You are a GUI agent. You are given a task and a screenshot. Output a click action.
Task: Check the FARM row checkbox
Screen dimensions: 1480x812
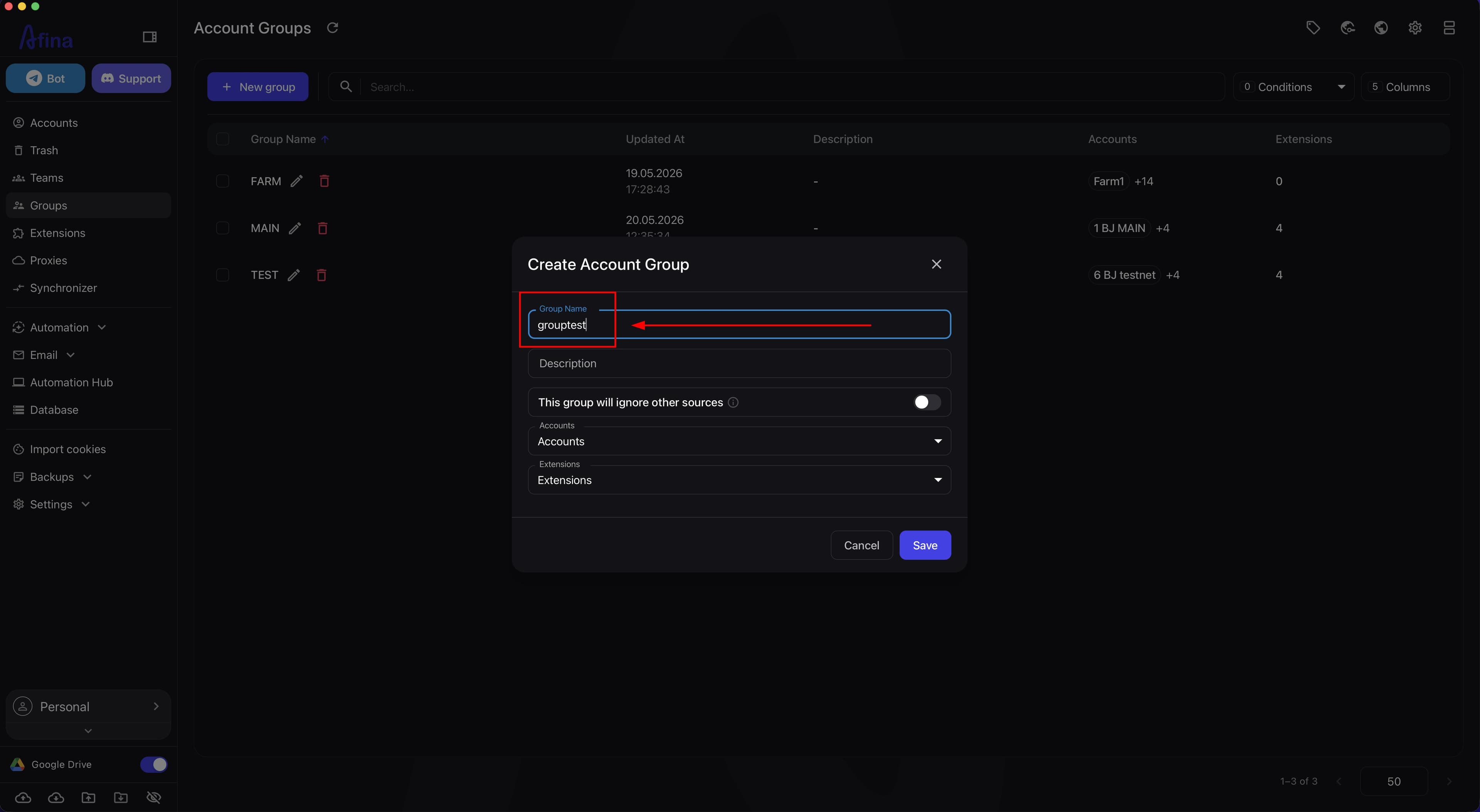coord(222,181)
